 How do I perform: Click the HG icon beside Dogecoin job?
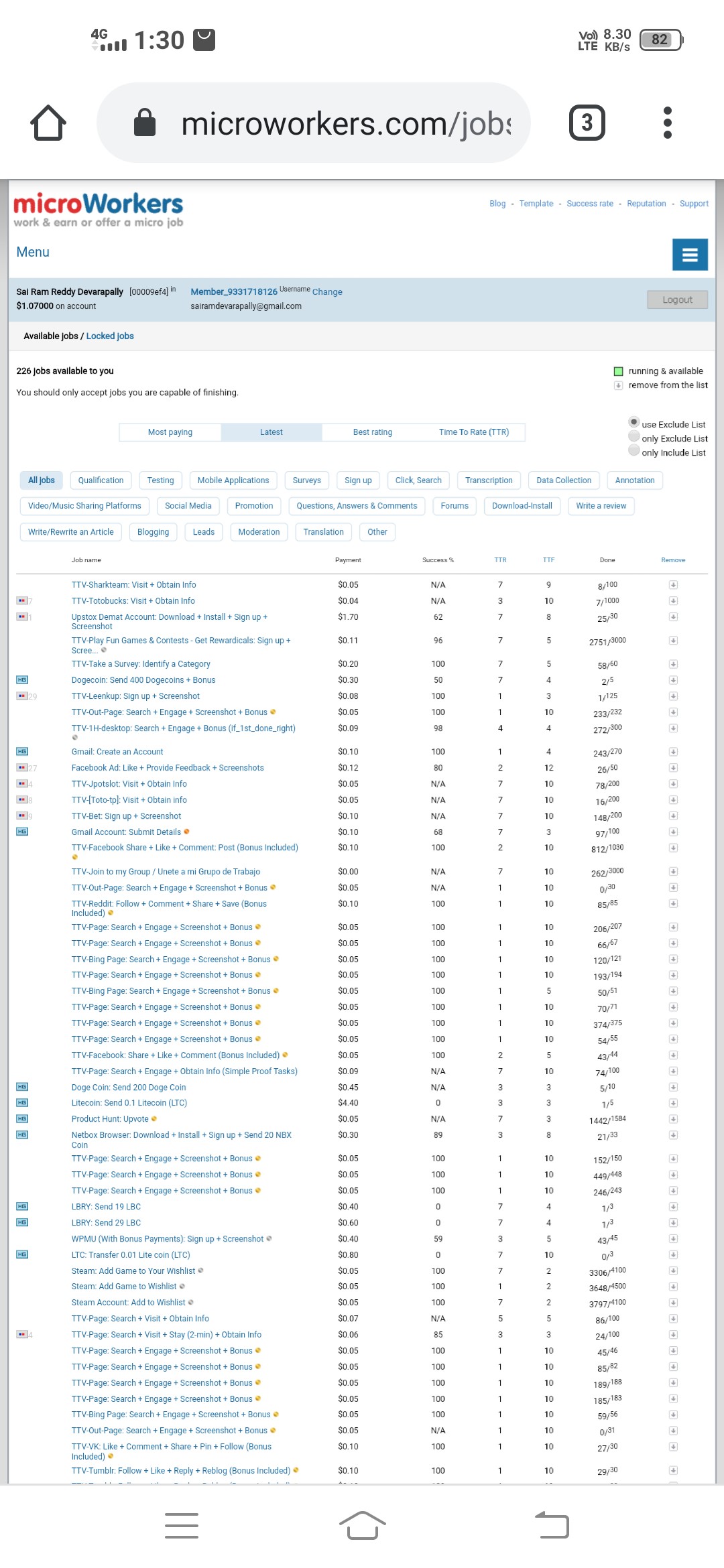tap(22, 680)
